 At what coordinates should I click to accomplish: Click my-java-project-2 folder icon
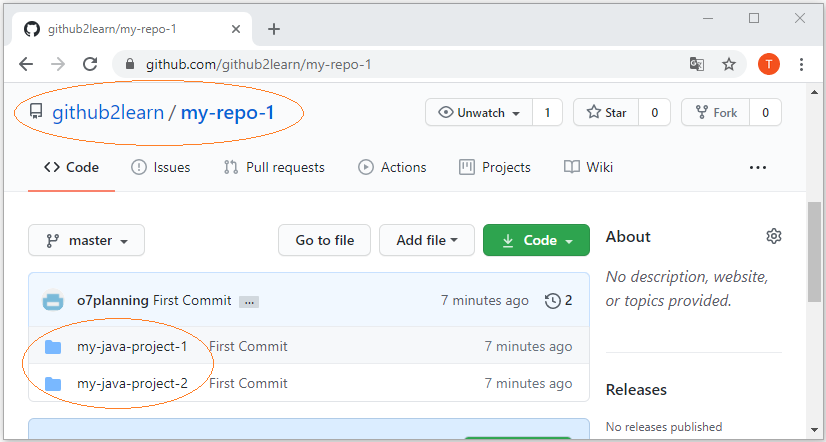[x=53, y=384]
